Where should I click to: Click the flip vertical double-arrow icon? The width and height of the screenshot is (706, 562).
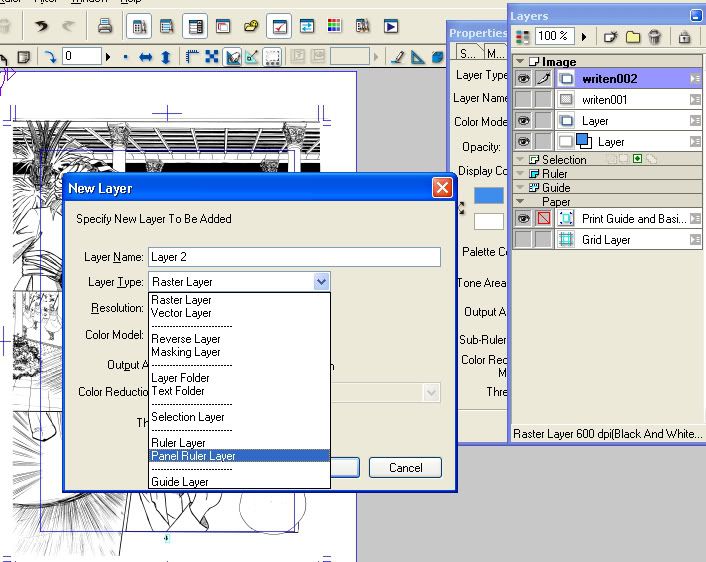pyautogui.click(x=166, y=57)
